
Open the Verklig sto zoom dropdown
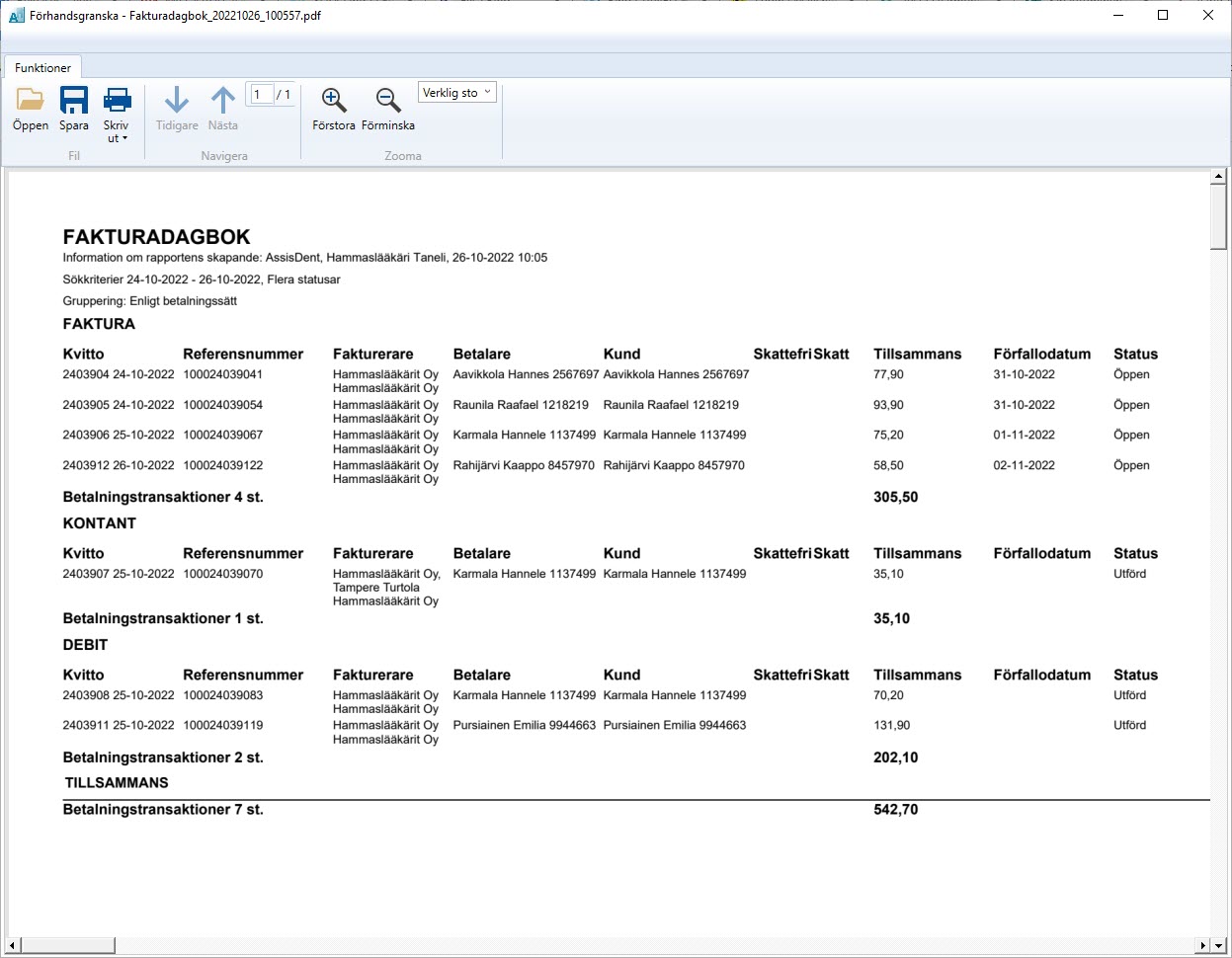coord(456,93)
